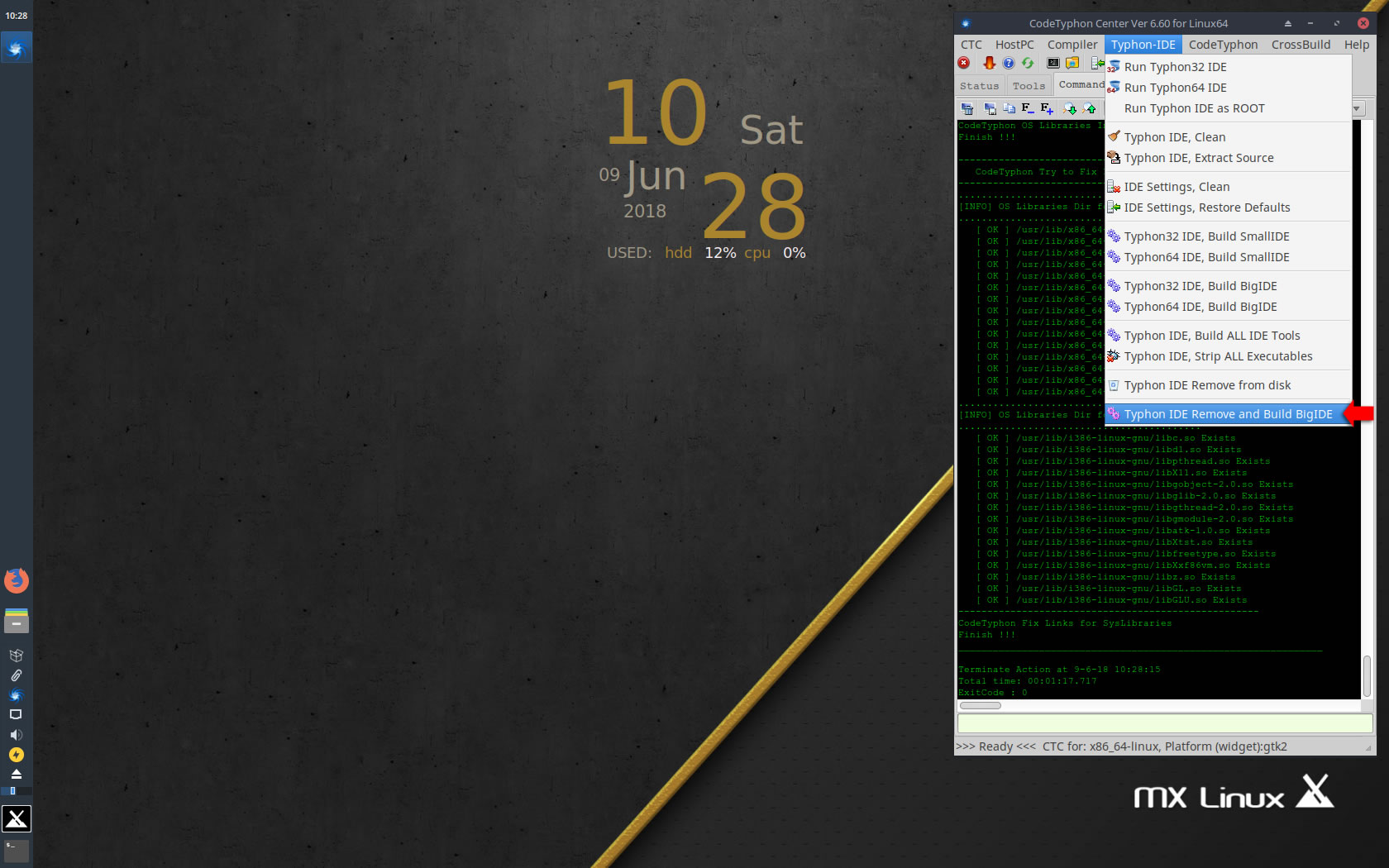The image size is (1389, 868).
Task: Choose Typhon IDE, Clean
Action: (1228, 137)
